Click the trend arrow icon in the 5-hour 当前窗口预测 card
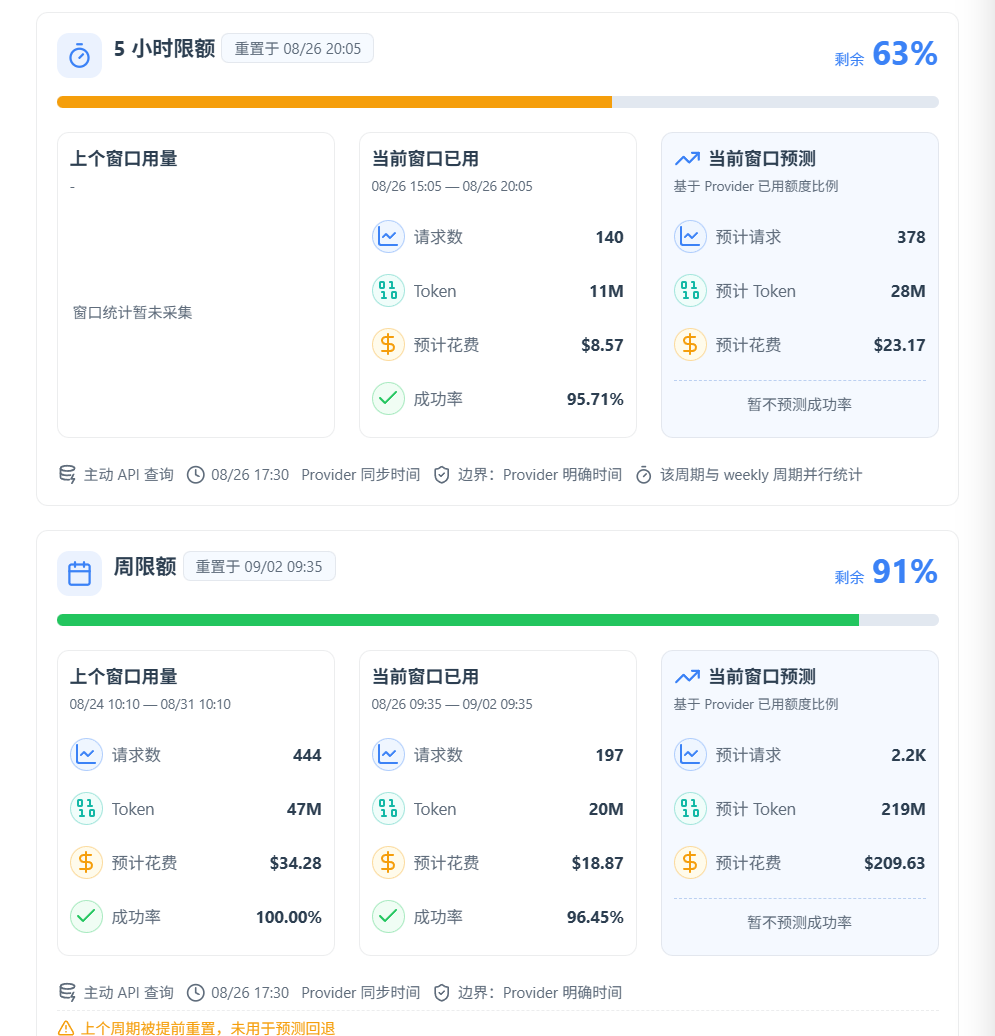The height and width of the screenshot is (1036, 995). tap(687, 159)
